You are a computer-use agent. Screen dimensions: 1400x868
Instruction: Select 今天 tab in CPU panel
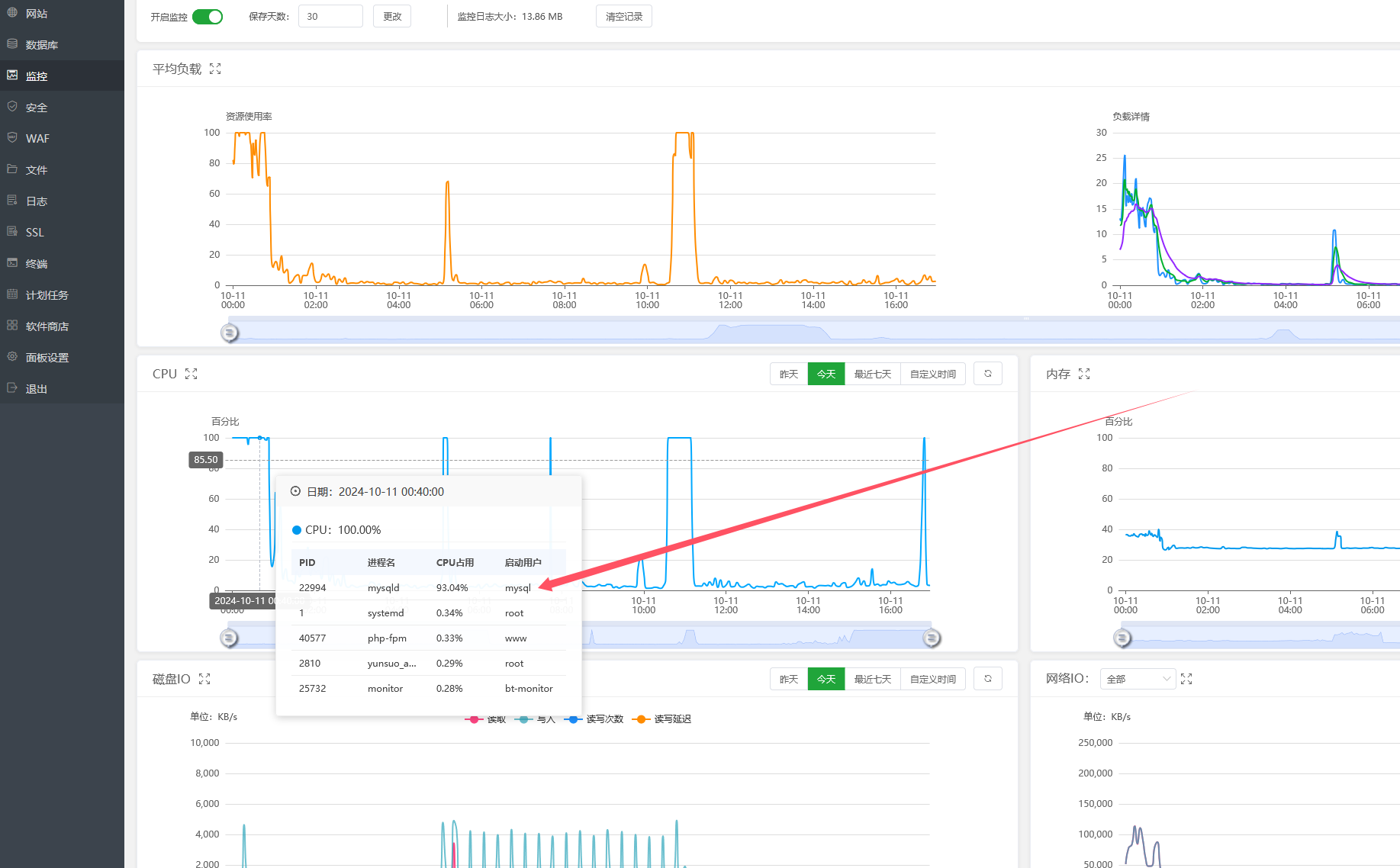click(826, 374)
